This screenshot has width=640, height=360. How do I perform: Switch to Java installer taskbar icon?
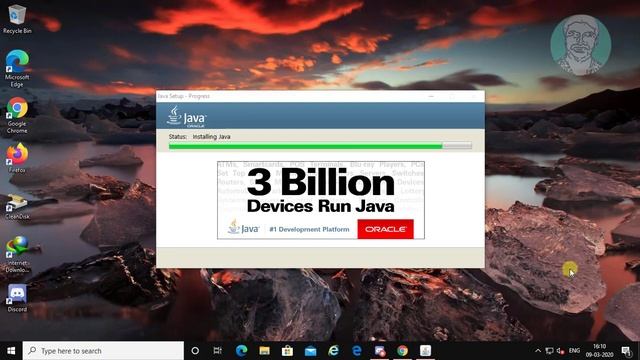[425, 351]
